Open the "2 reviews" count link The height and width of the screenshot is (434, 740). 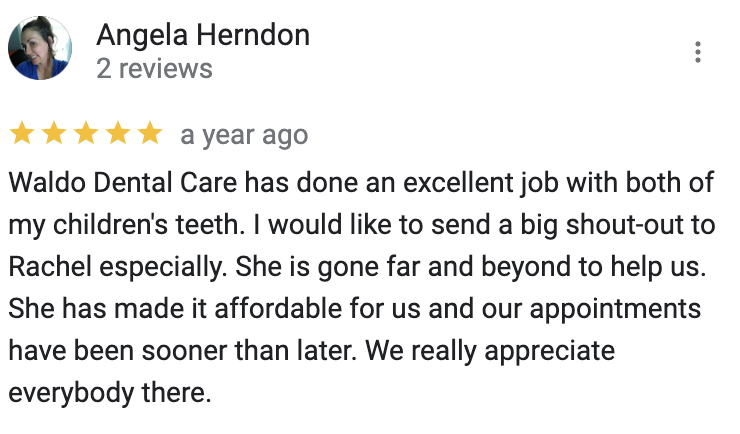[154, 69]
